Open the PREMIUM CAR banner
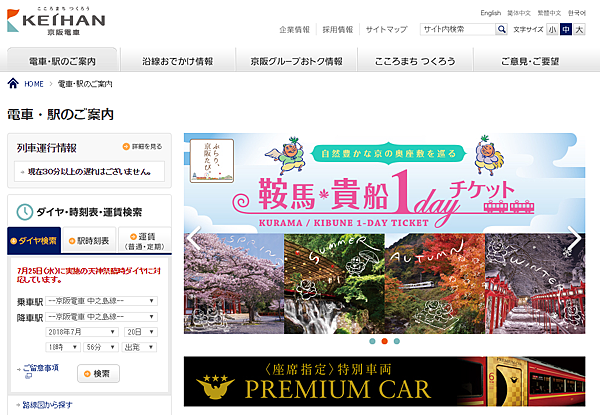 coord(384,381)
